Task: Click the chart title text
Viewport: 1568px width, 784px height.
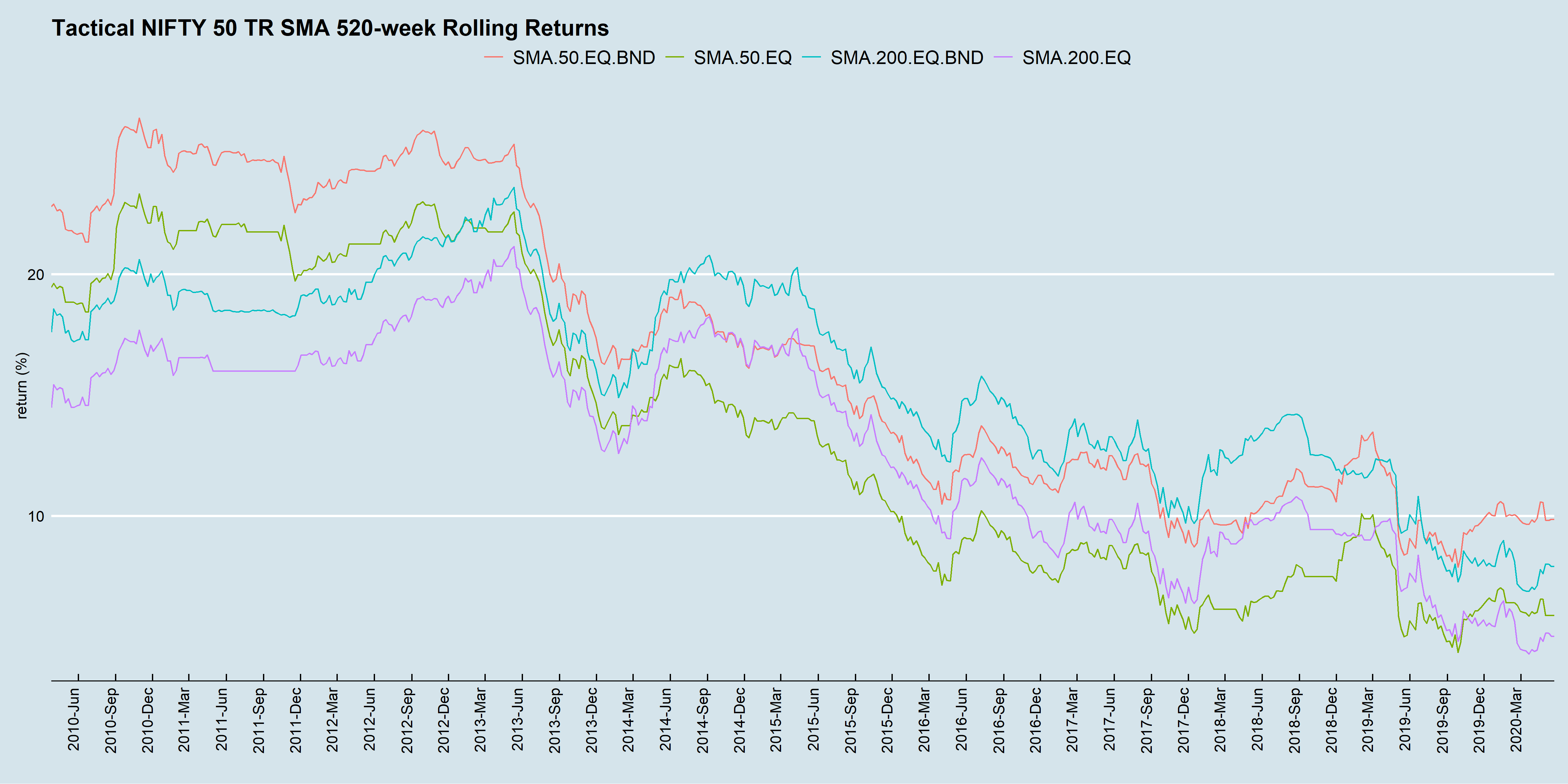Action: pos(330,28)
